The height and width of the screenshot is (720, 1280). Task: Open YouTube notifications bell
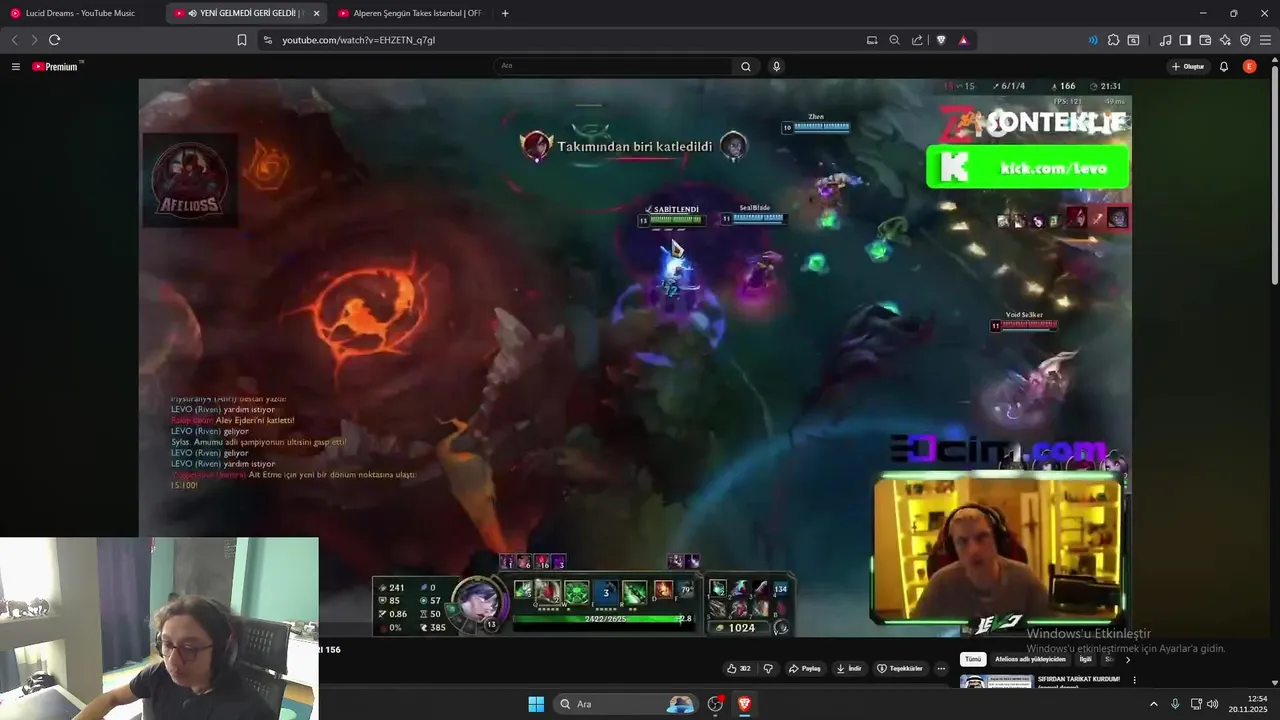[1224, 66]
